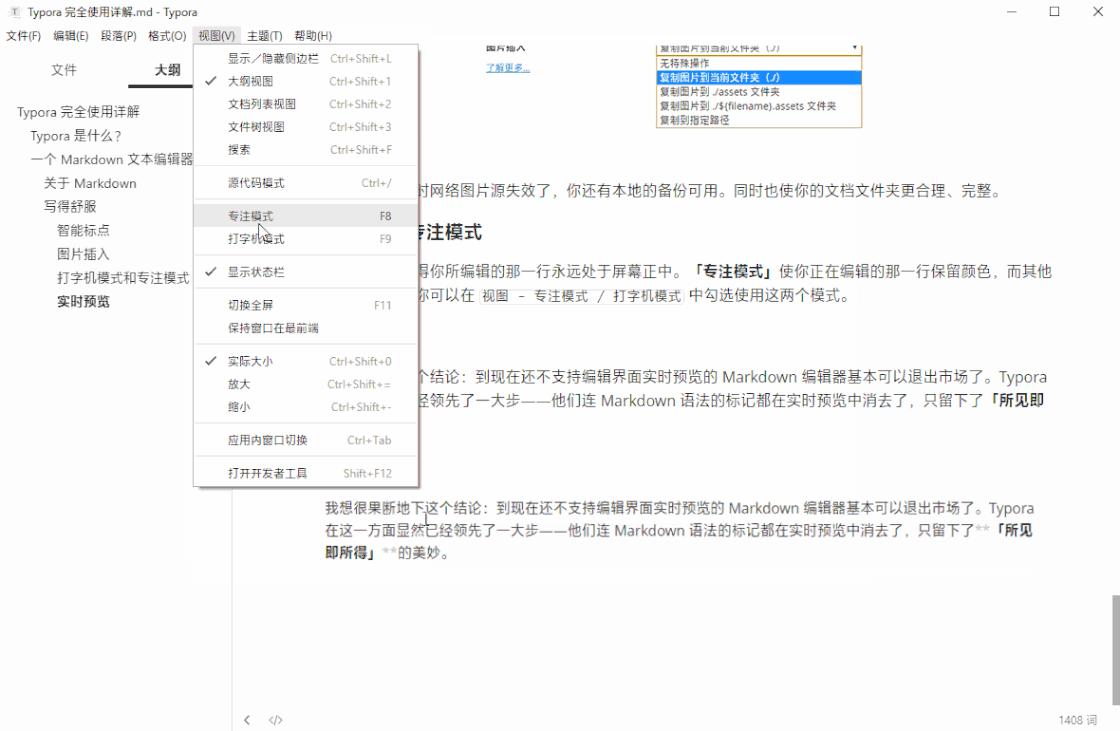Select 文件树视图 menu entry

(x=306, y=127)
